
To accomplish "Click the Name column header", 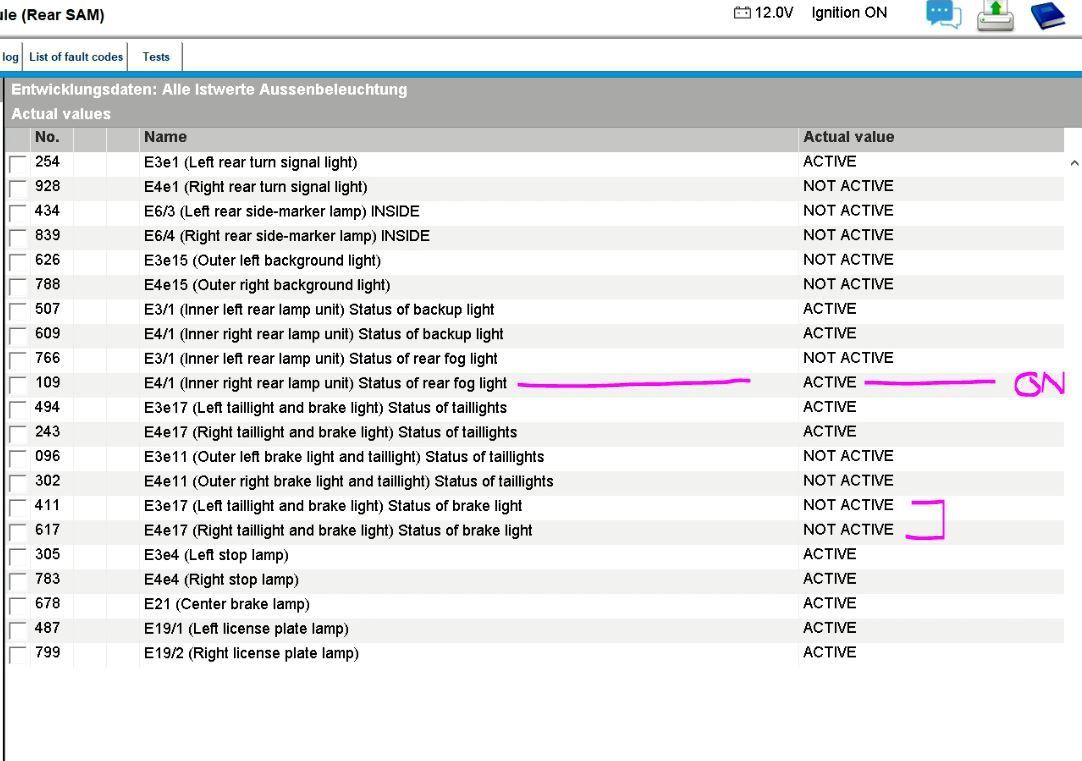I will pos(165,138).
